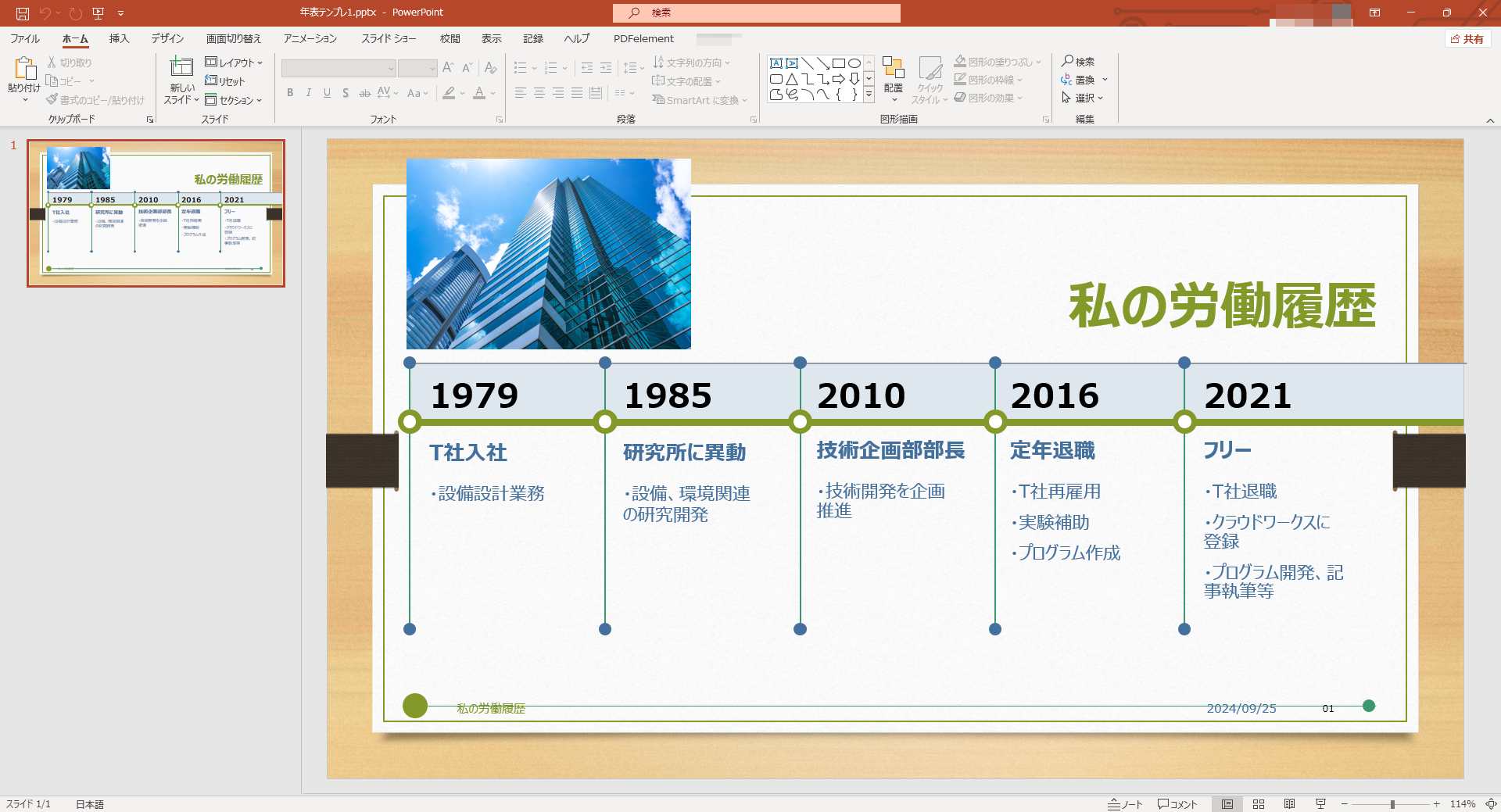Toggle the Comments (コメント) pane

click(x=1177, y=803)
